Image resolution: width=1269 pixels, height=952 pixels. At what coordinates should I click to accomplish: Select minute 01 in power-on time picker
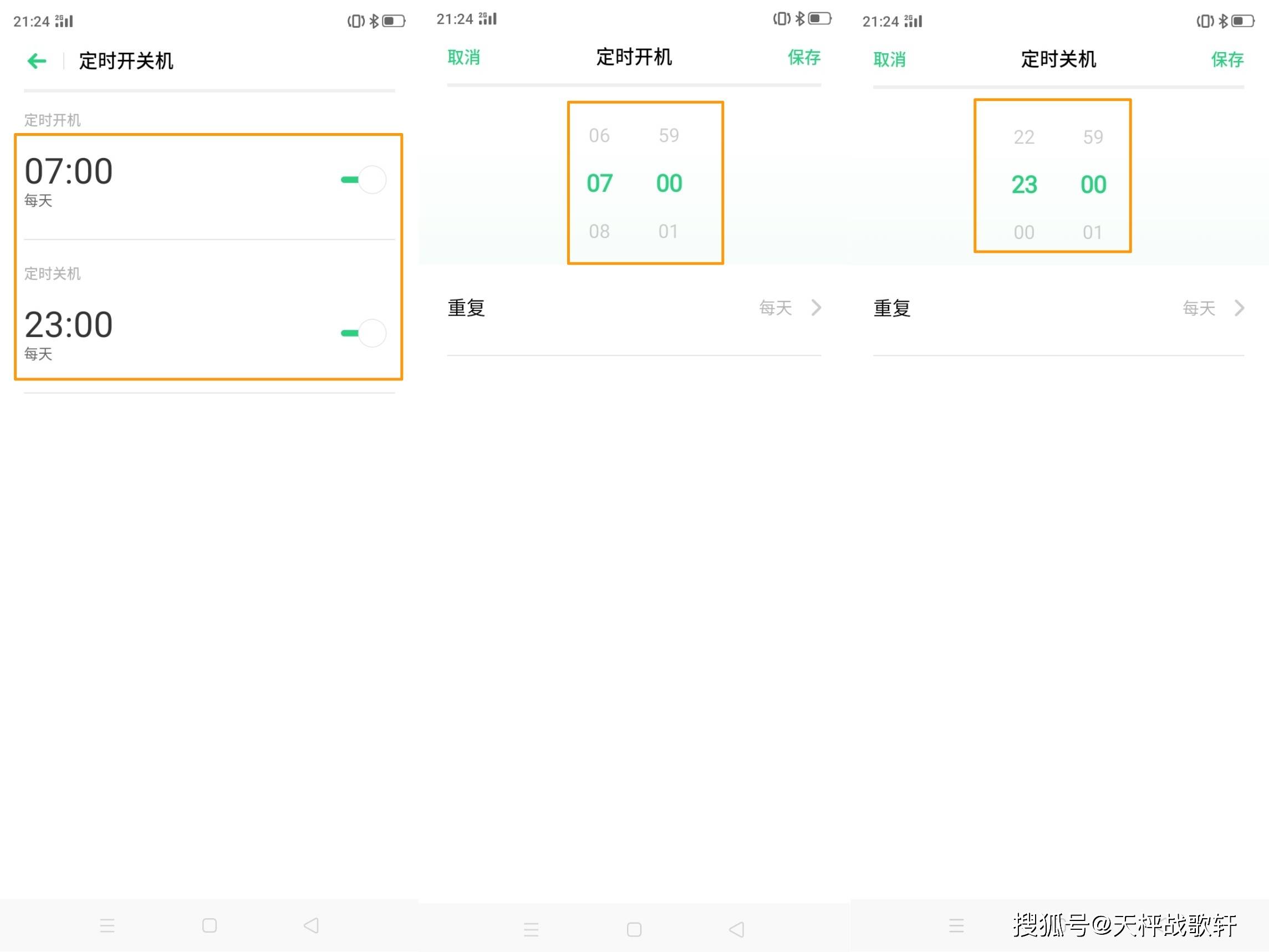[669, 231]
